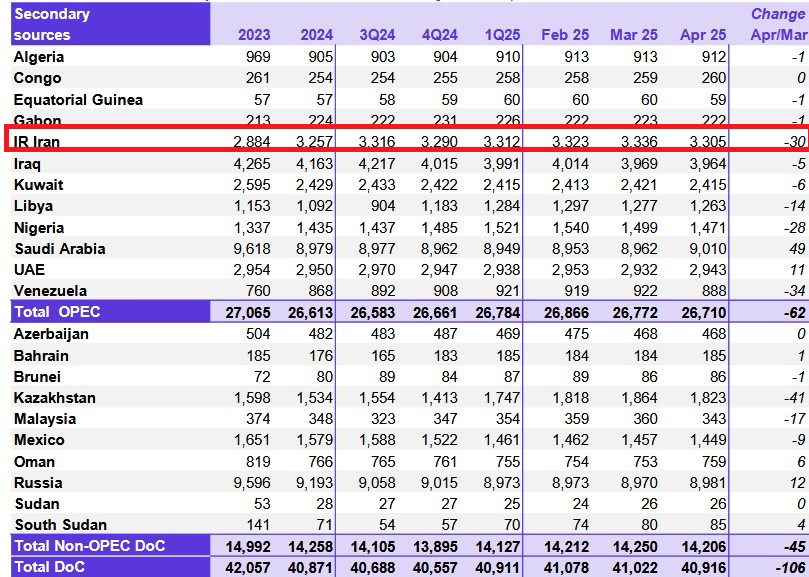The width and height of the screenshot is (809, 577).
Task: Select Russia's 2023 value 9,596
Action: point(250,483)
